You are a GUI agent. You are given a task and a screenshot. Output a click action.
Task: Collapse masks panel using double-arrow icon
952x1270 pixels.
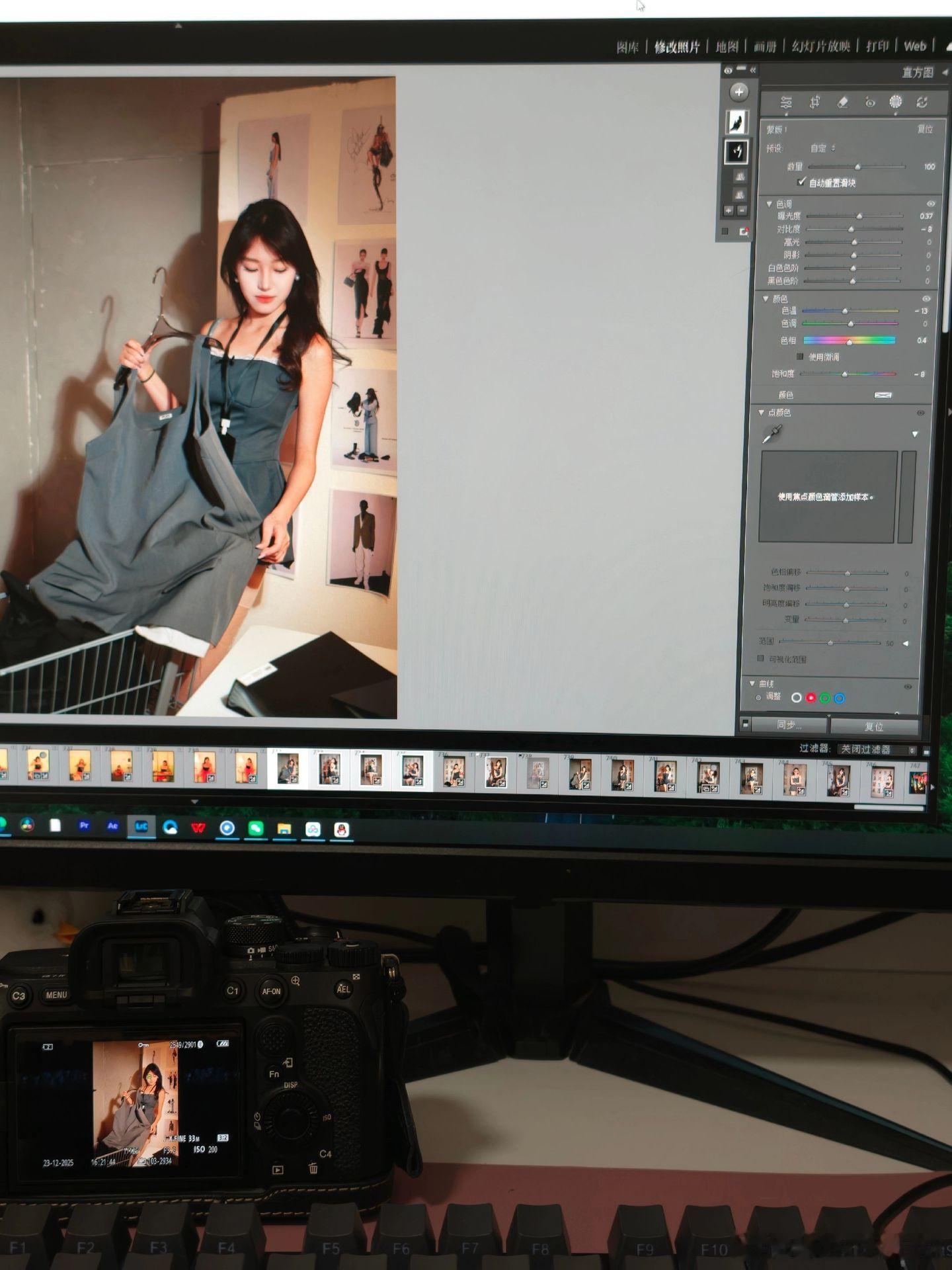coord(753,69)
